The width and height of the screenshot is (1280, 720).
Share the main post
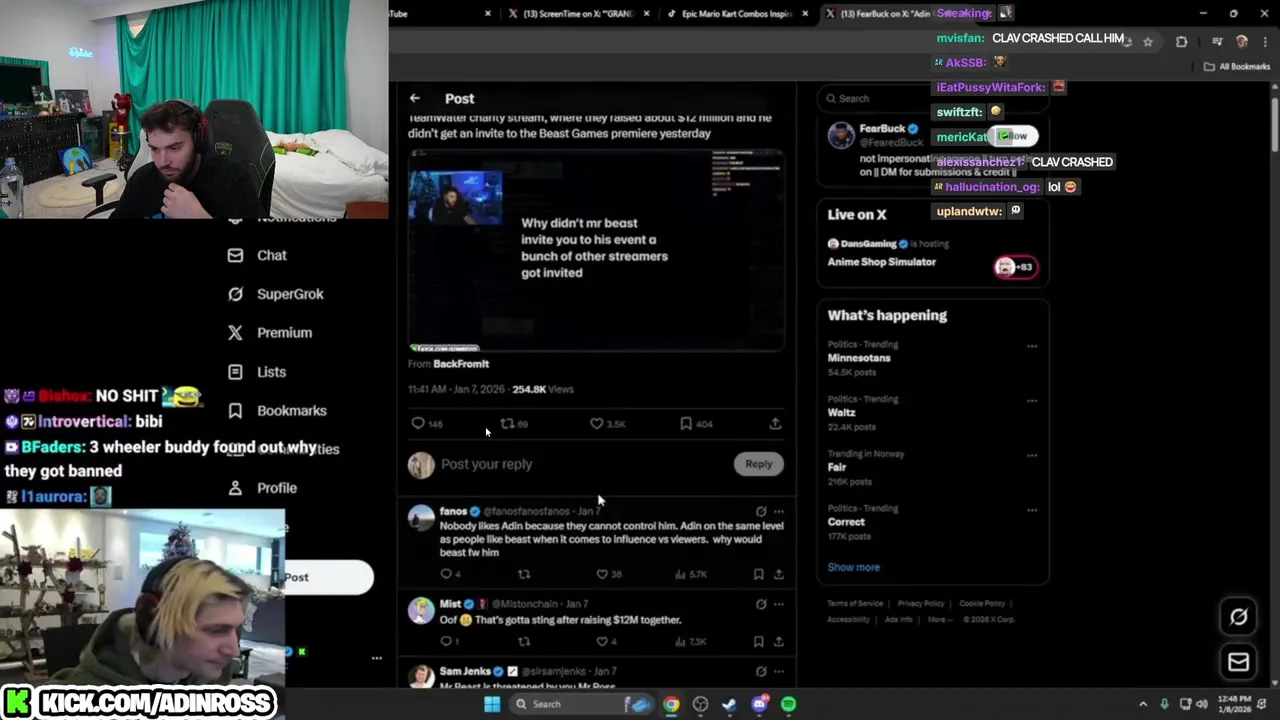(775, 424)
